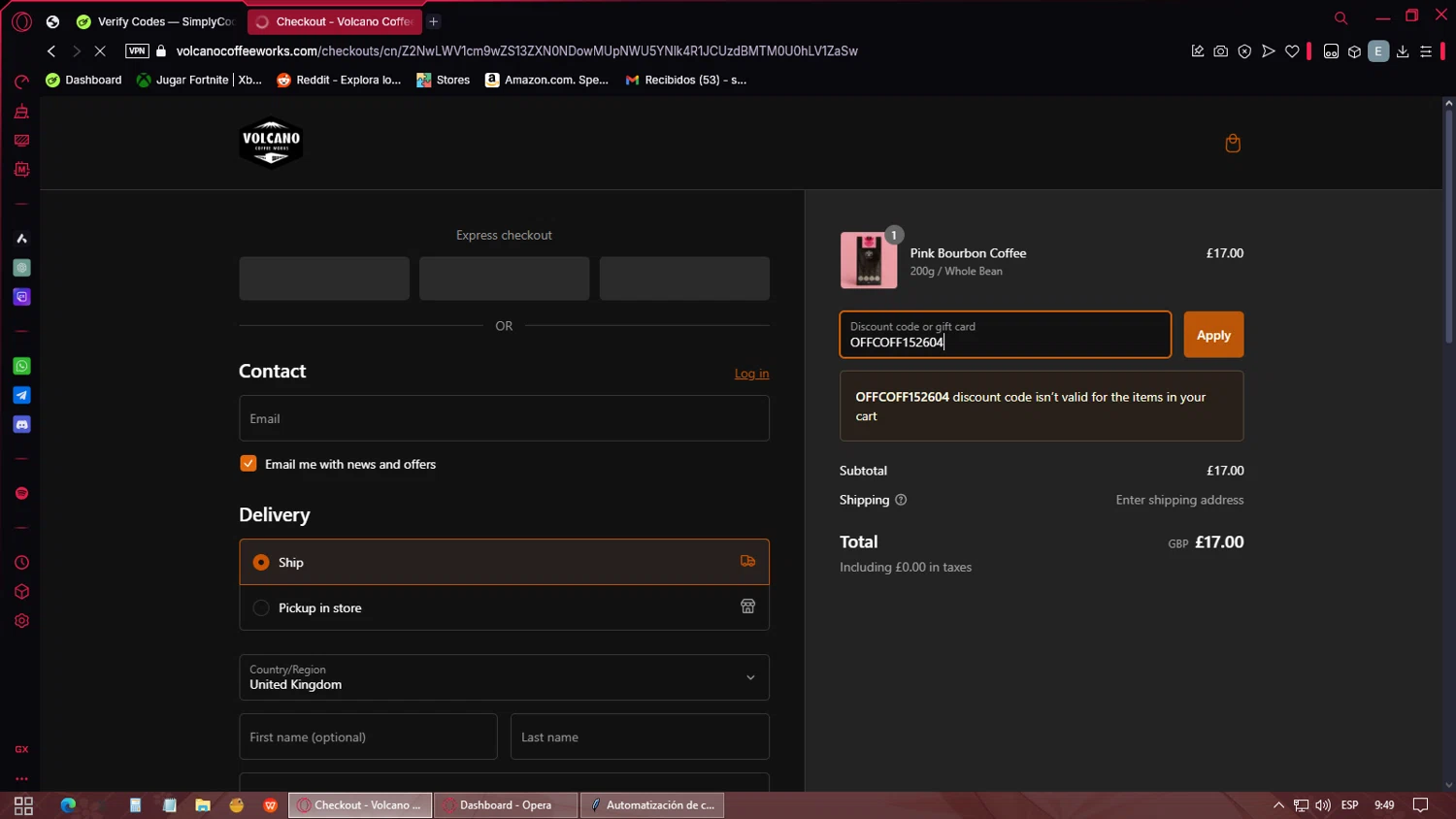Click the First name (optional) field
1456x819 pixels.
pyautogui.click(x=368, y=737)
